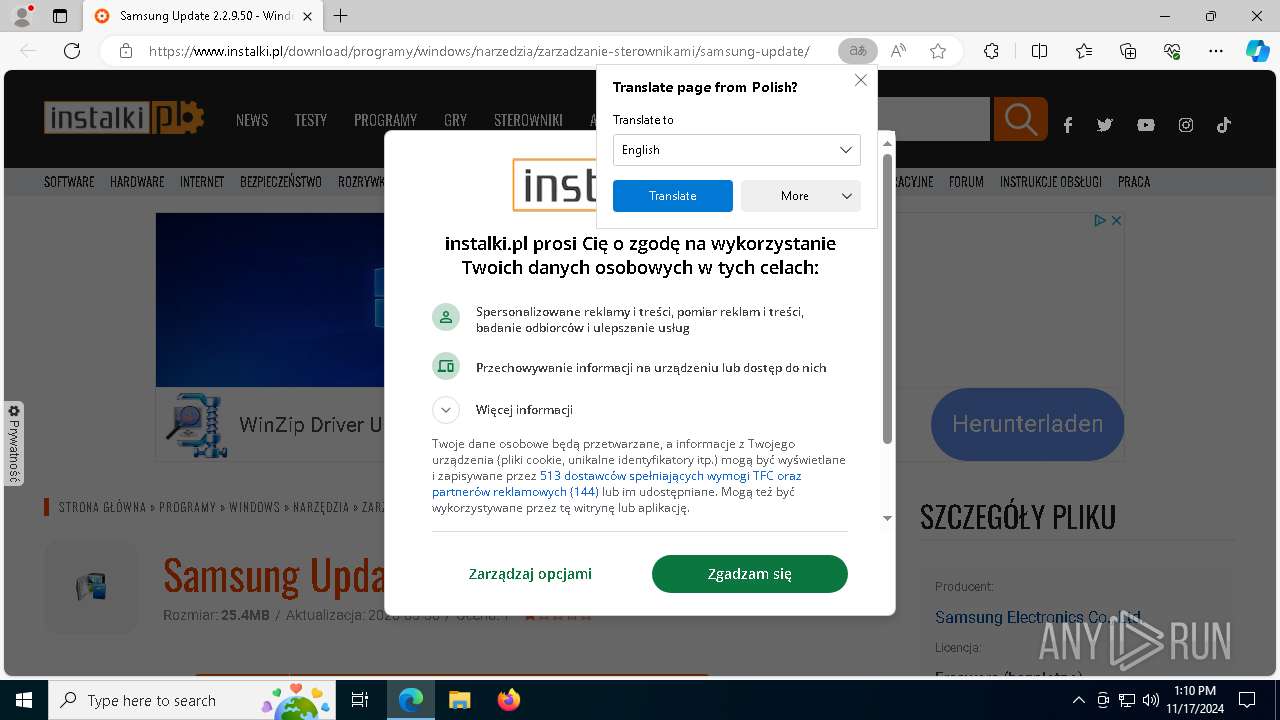Open instalki TikTok icon
1280x720 pixels.
tap(1223, 125)
